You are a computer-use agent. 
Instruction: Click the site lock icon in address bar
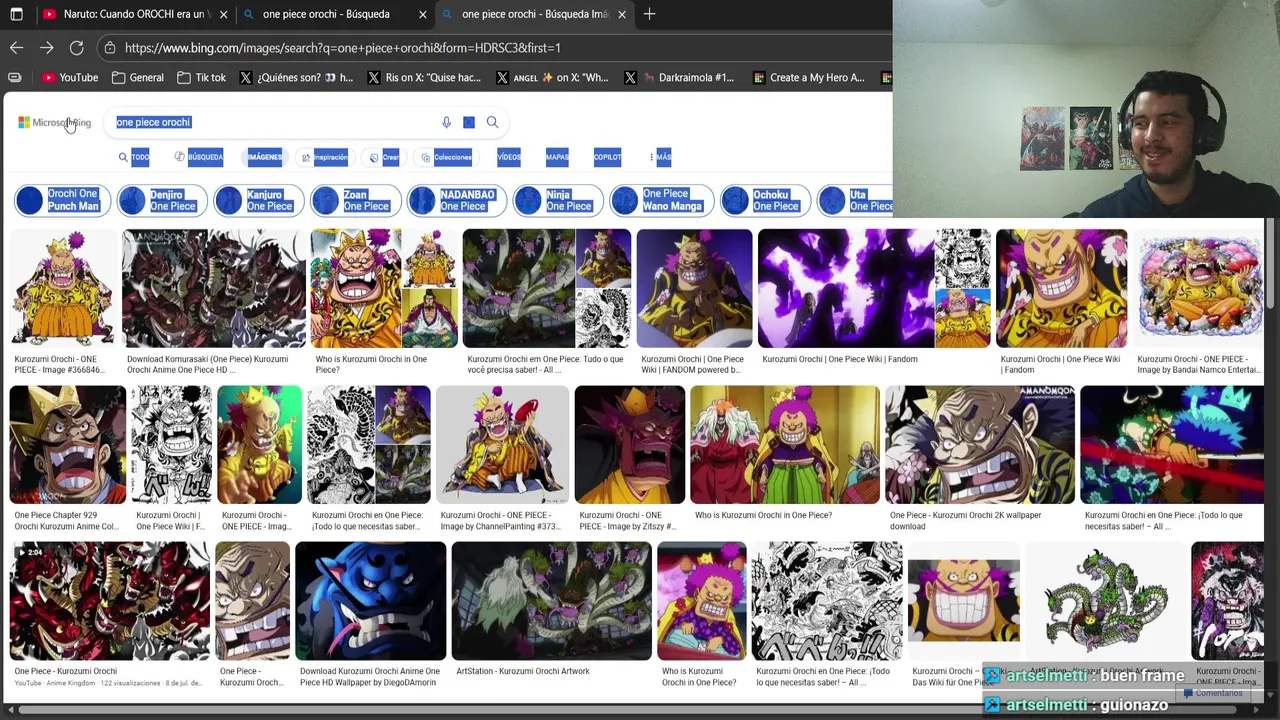pyautogui.click(x=110, y=47)
